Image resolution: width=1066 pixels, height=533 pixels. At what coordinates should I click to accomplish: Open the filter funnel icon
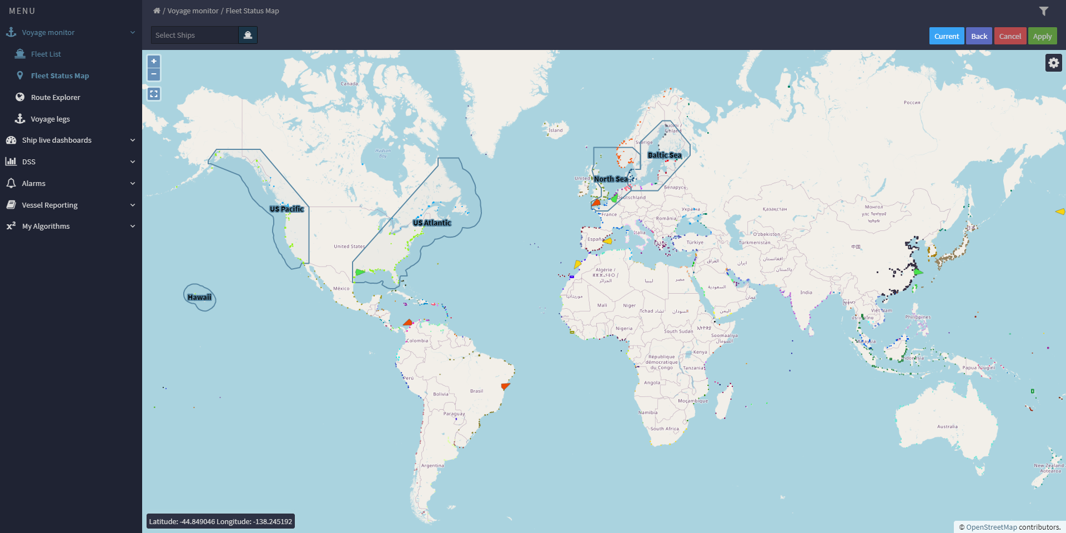[x=1043, y=11]
